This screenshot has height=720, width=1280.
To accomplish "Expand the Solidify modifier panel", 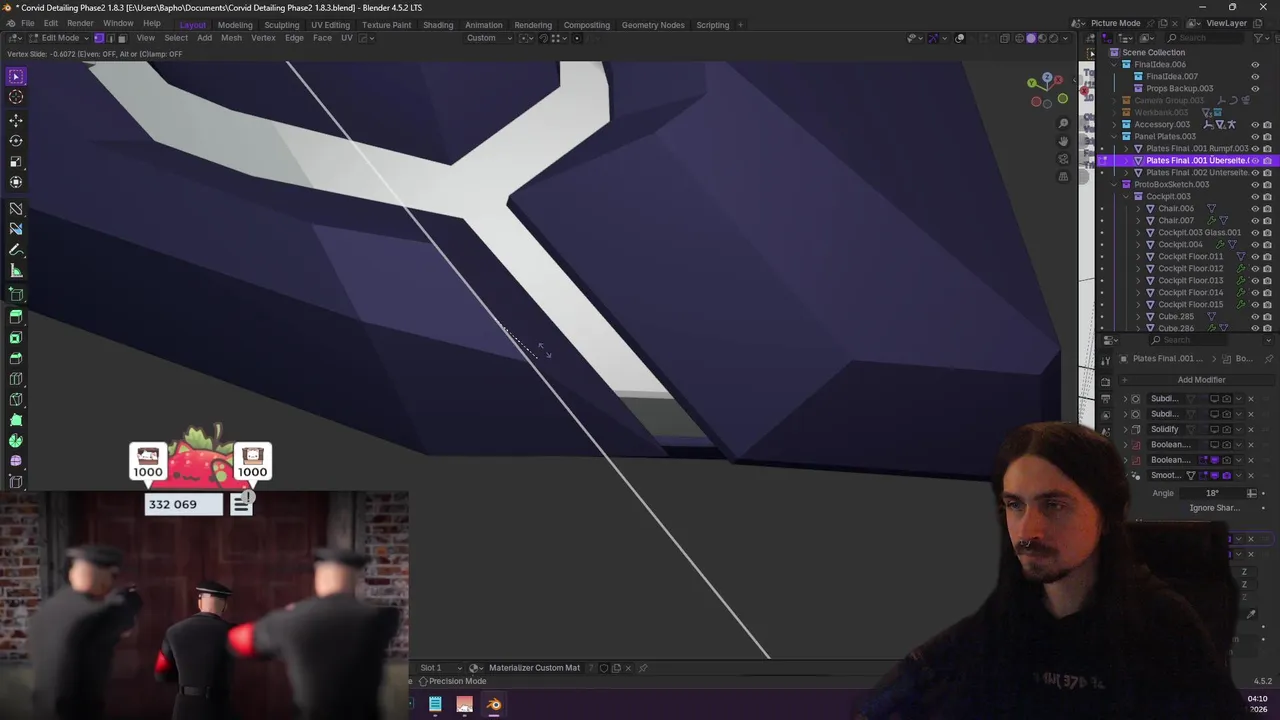I will 1125,429.
